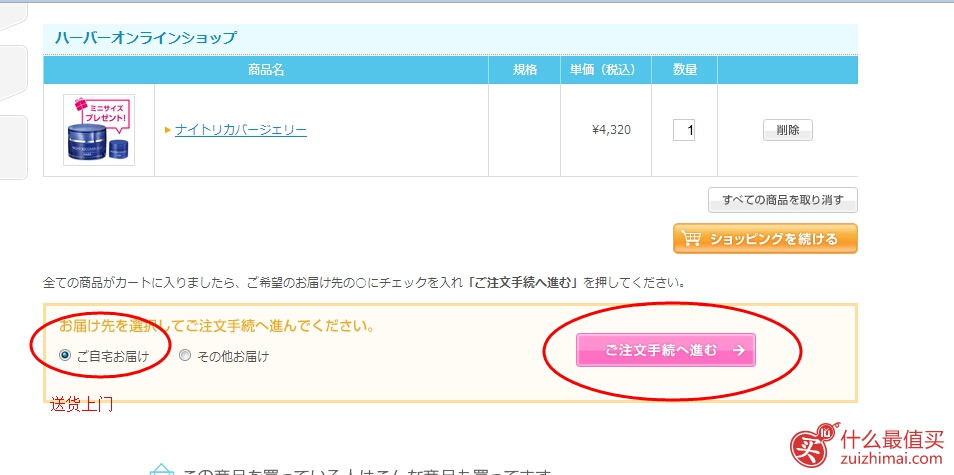Click the orange arrow beside the product name
954x475 pixels.
168,130
